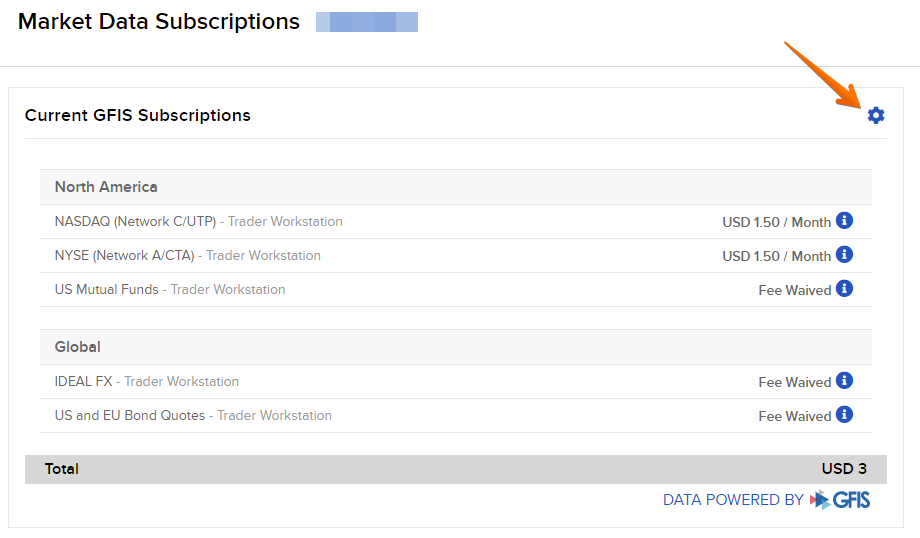Click the blurred account ID beside title
Screen dimensions: 920x538
point(367,22)
